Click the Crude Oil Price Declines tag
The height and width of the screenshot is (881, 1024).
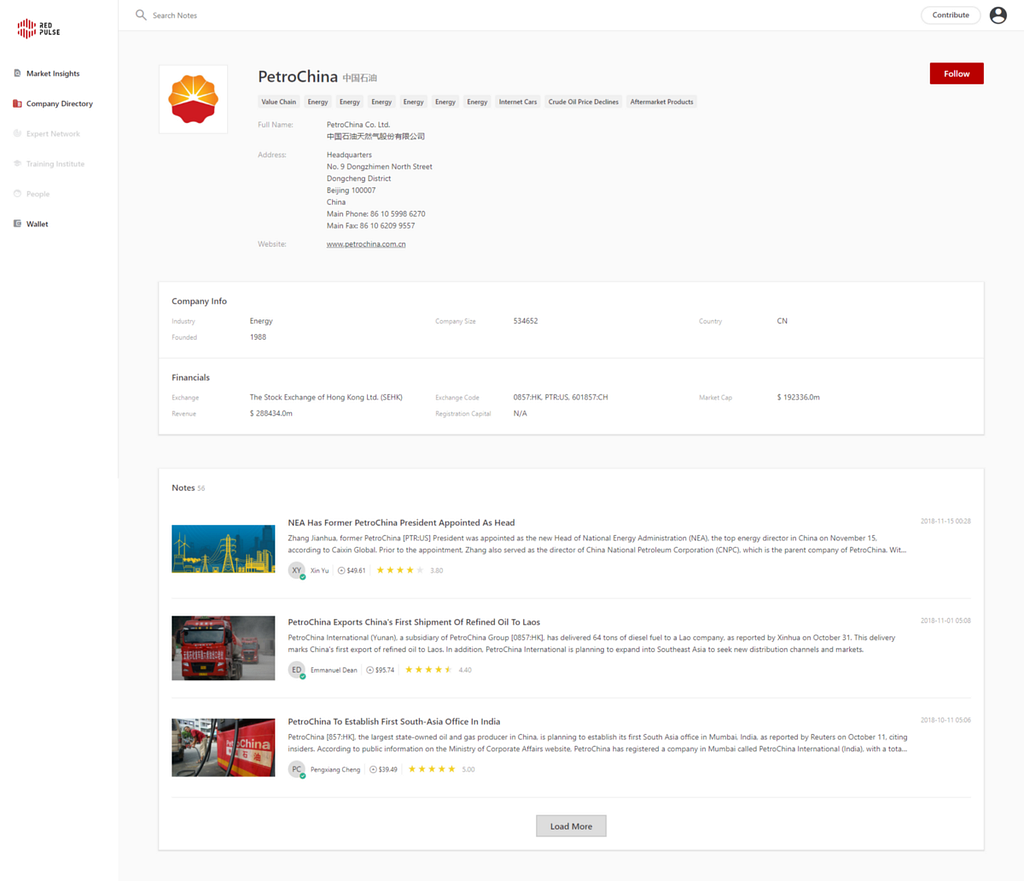(583, 102)
